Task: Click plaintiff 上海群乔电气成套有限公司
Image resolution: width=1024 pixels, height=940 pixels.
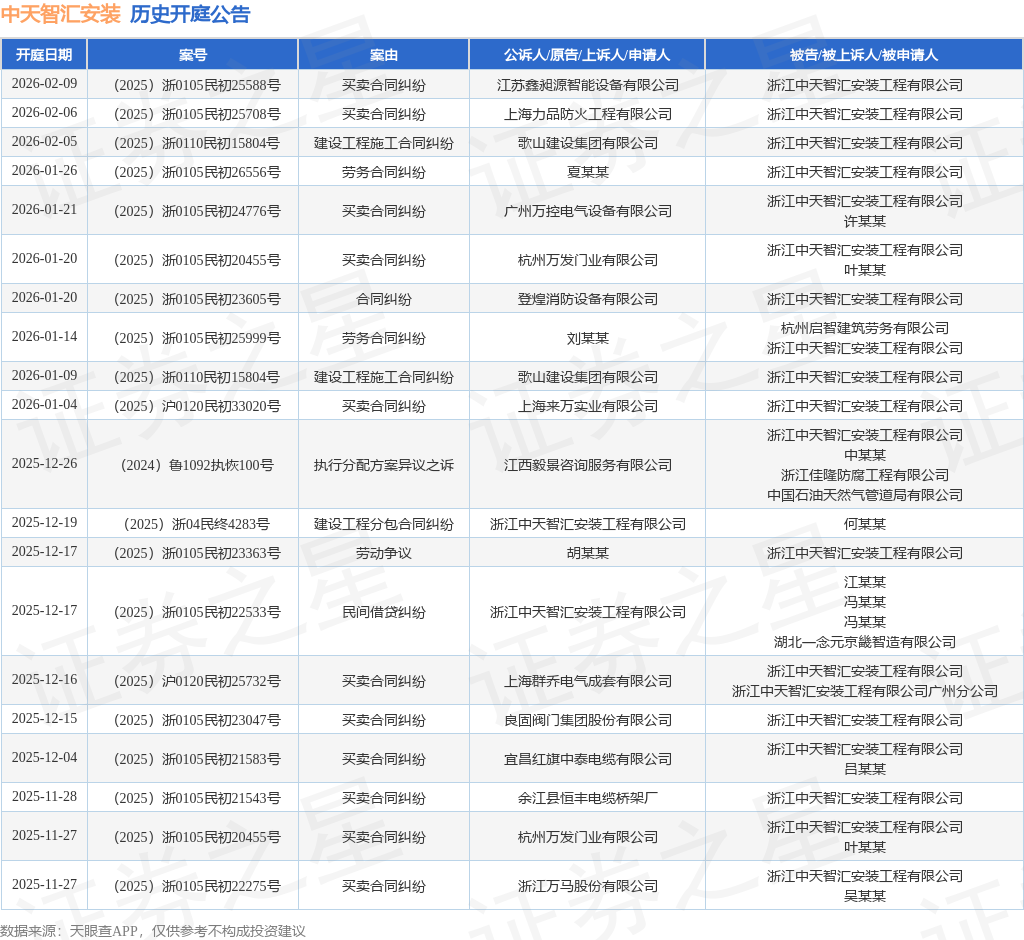Action: pos(588,681)
